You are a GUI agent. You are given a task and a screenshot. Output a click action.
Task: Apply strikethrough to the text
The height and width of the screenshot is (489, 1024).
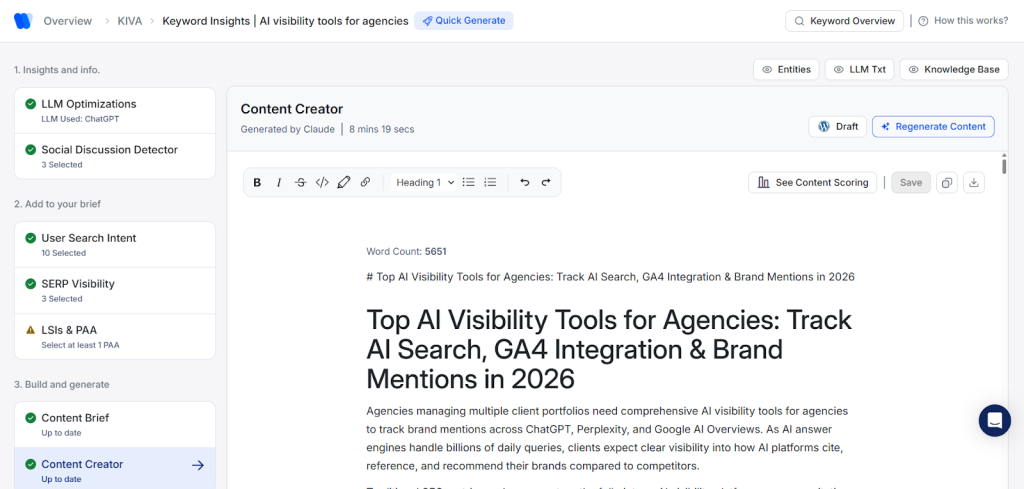coord(300,183)
